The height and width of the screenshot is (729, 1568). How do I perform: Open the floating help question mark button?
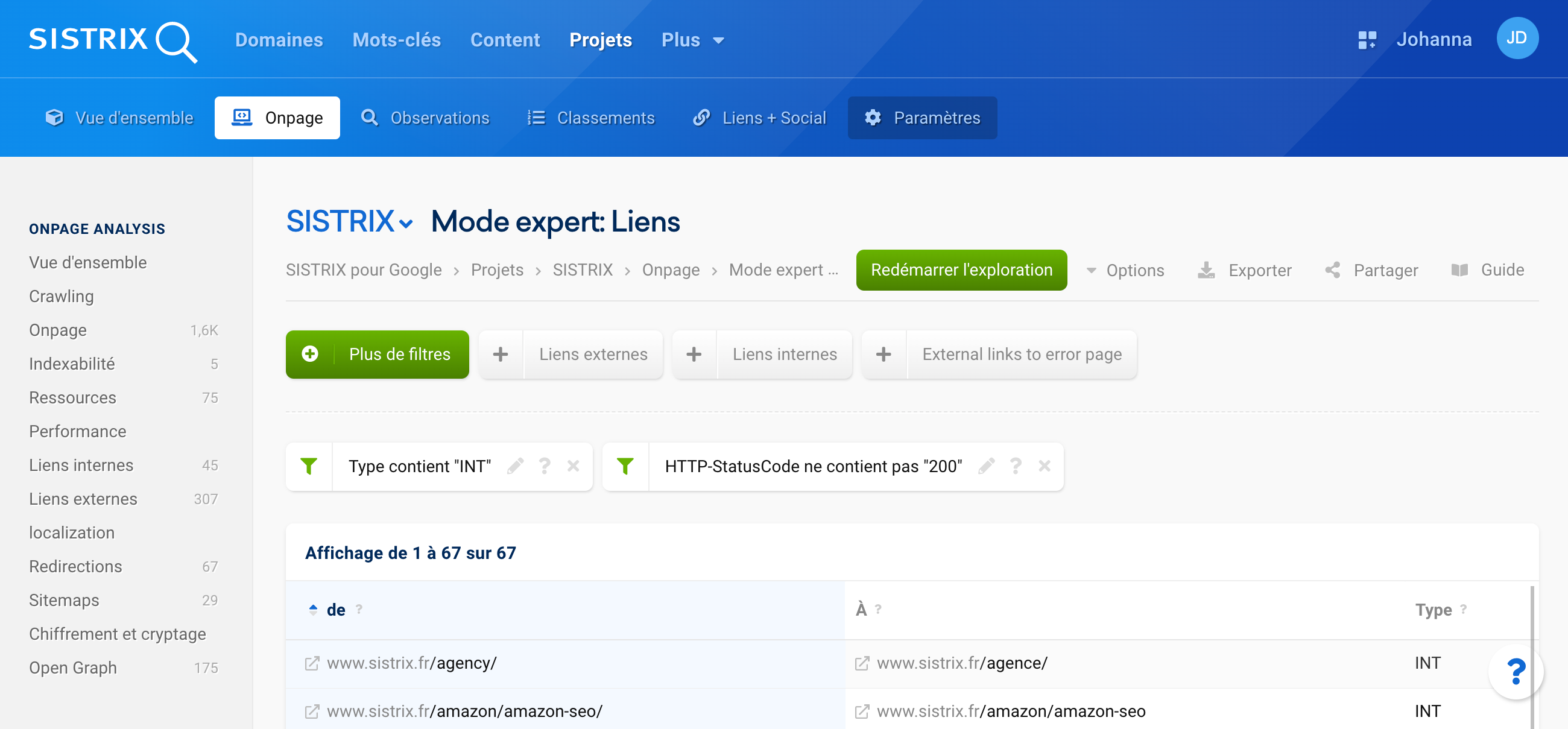pos(1516,672)
